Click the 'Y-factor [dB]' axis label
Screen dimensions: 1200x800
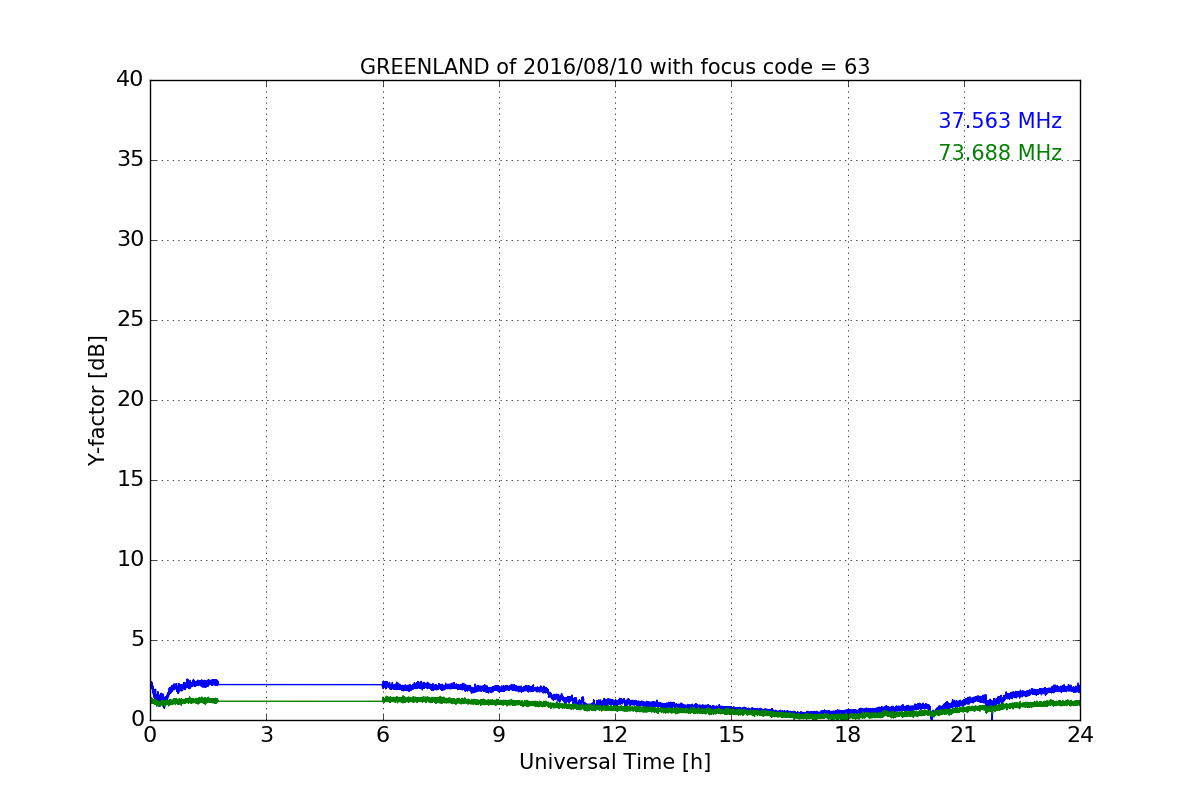coord(97,400)
